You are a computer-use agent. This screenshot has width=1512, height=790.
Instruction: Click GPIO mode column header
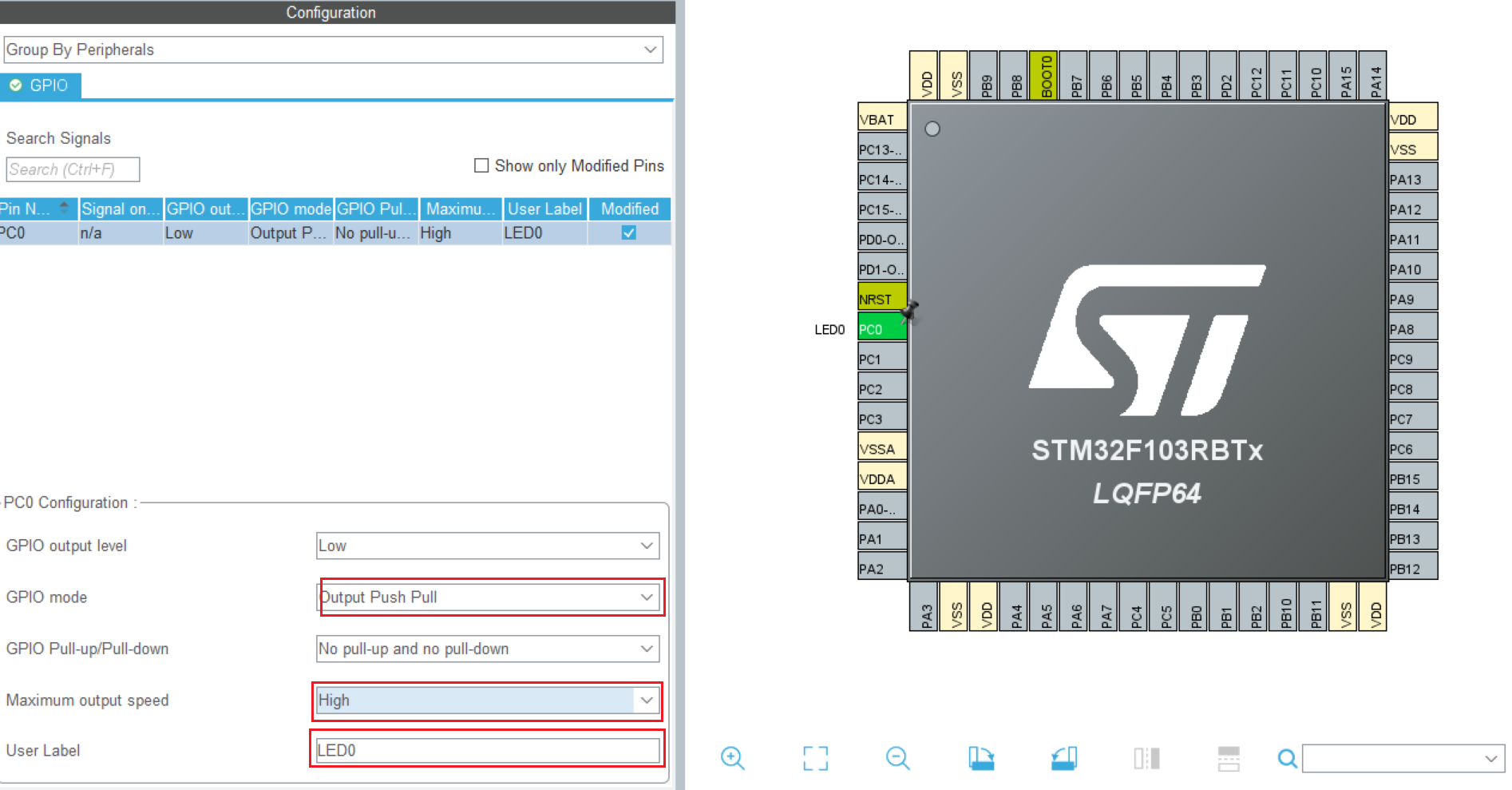tap(291, 208)
